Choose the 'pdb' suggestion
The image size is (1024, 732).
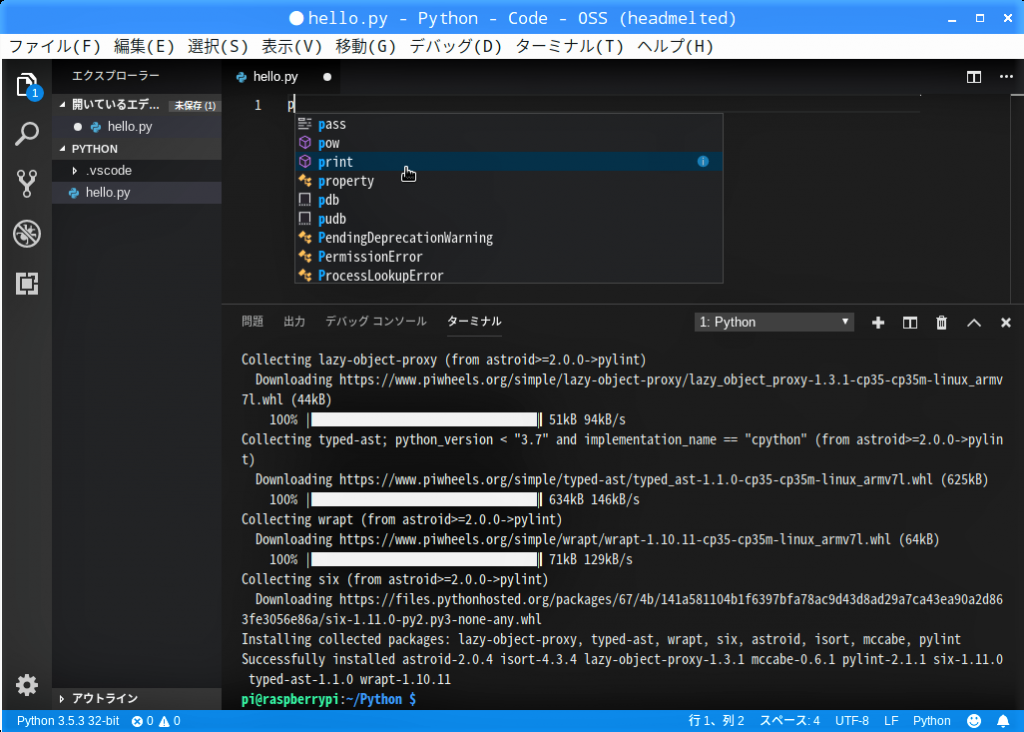pos(509,200)
